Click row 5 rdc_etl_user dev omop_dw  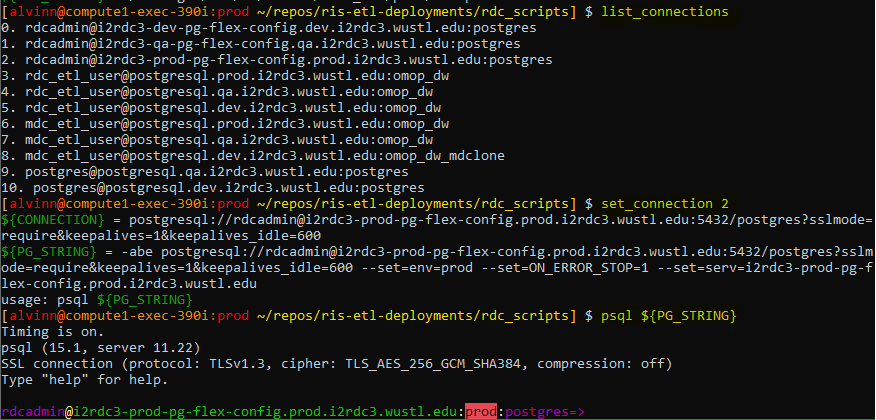(221, 108)
